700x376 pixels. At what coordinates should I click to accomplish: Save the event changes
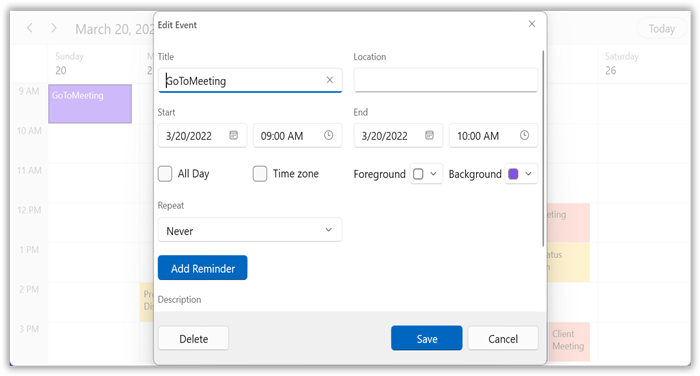point(427,338)
